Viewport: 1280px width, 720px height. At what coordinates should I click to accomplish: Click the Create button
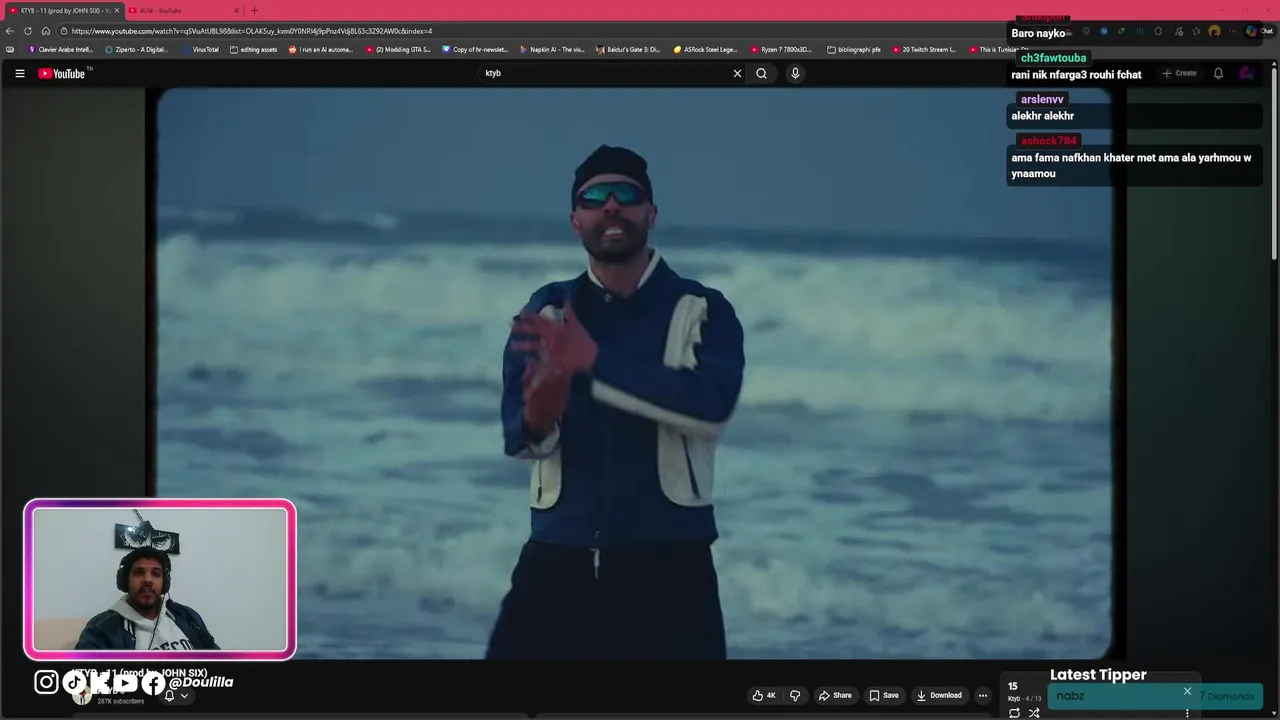tap(1179, 73)
